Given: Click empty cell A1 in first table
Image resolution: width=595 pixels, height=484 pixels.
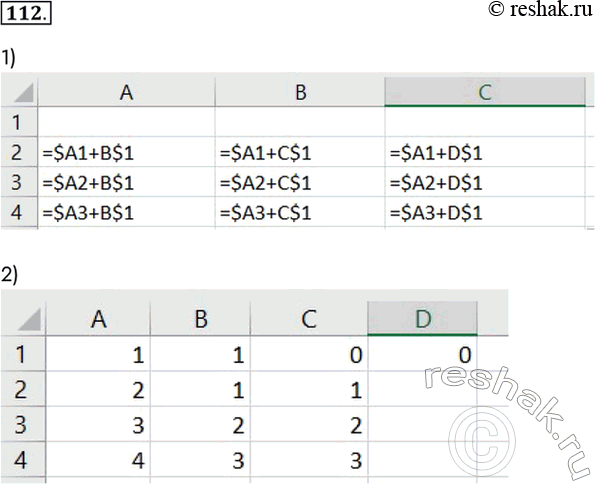Looking at the screenshot, I should (126, 122).
